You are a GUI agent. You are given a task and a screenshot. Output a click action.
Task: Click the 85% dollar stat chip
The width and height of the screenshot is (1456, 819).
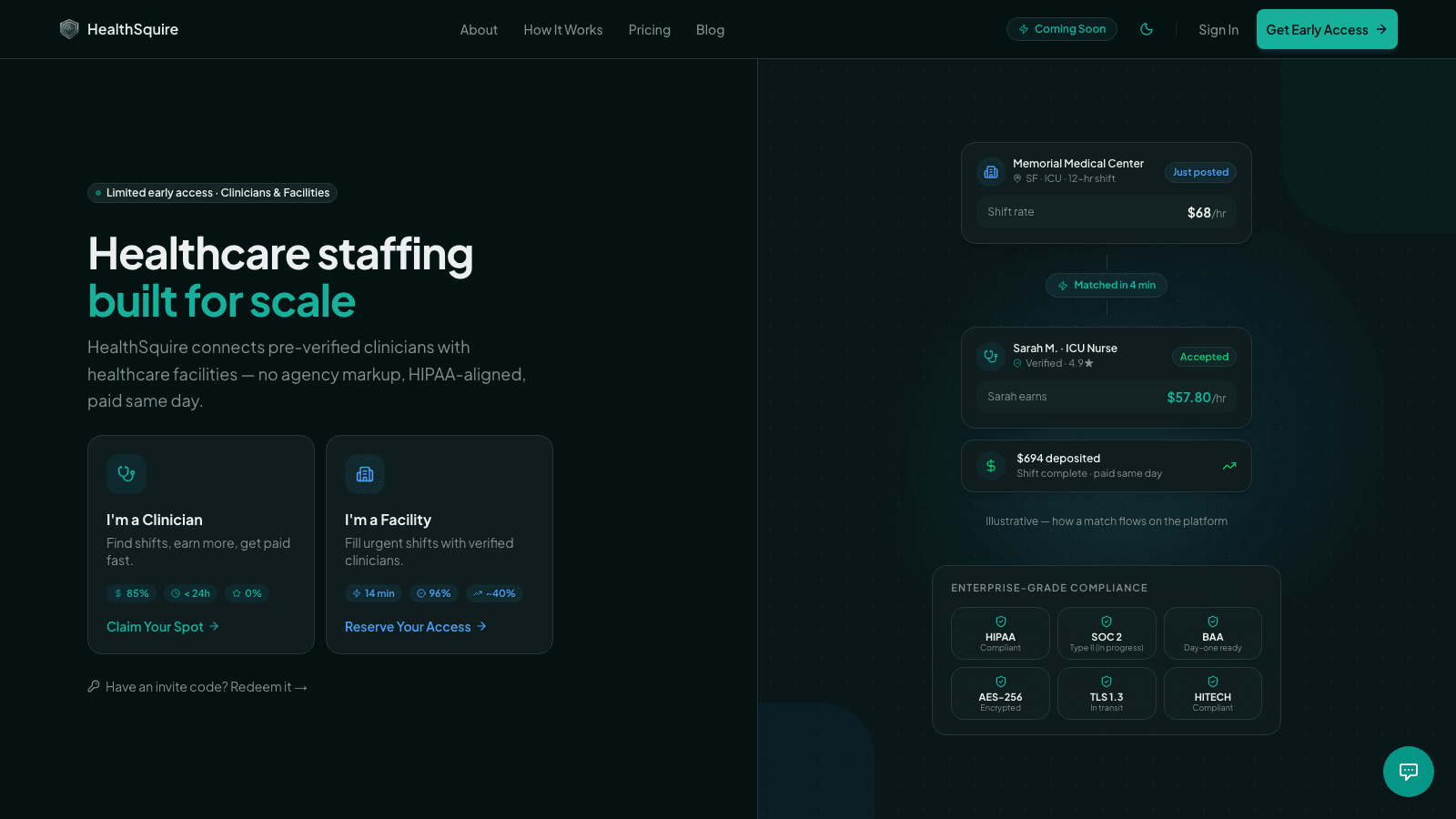click(x=131, y=593)
